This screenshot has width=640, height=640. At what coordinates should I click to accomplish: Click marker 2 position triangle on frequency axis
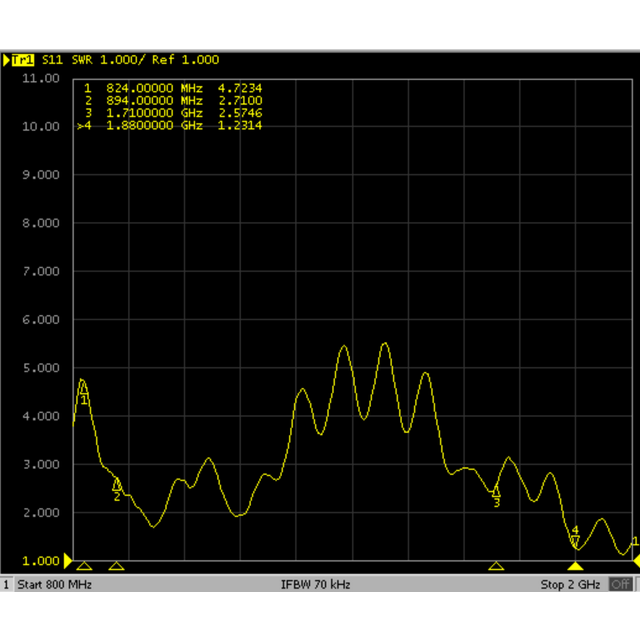click(116, 566)
